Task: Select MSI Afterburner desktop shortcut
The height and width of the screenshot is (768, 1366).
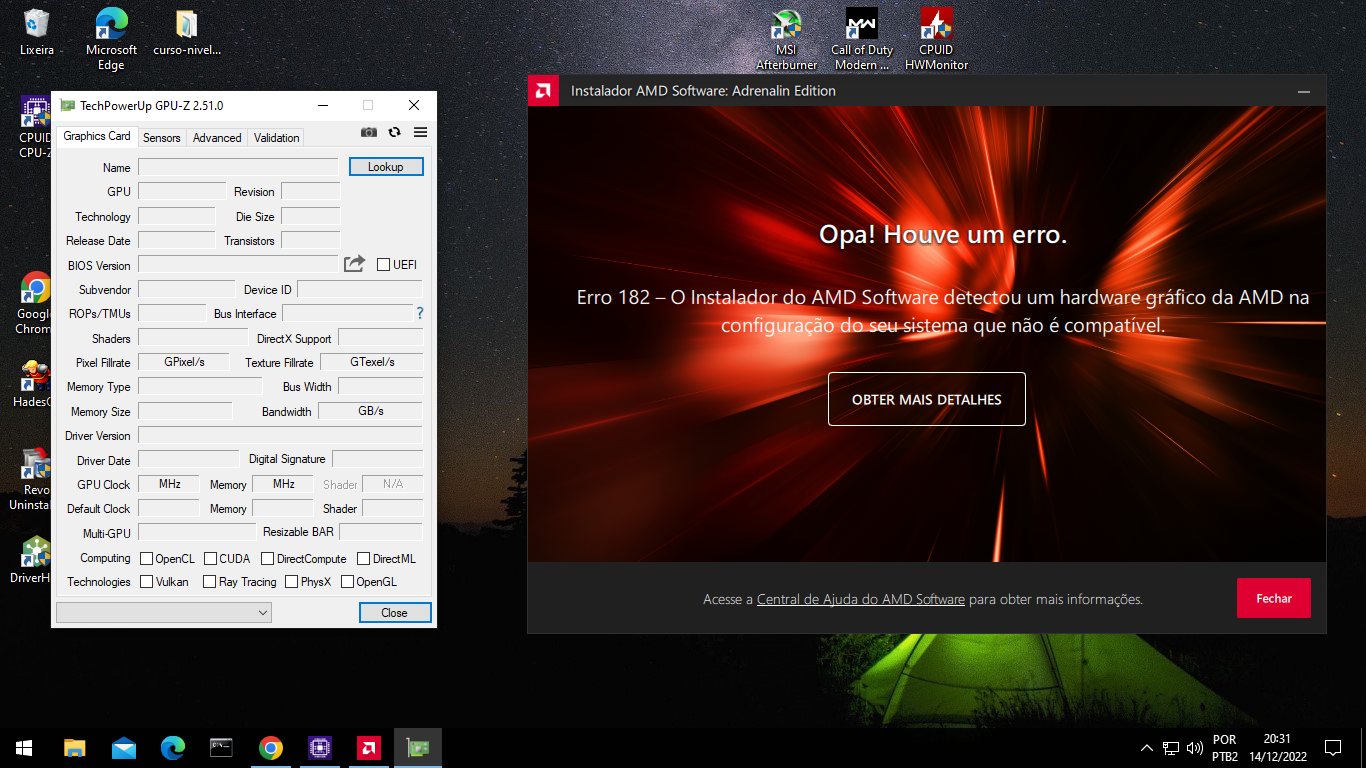Action: point(786,39)
